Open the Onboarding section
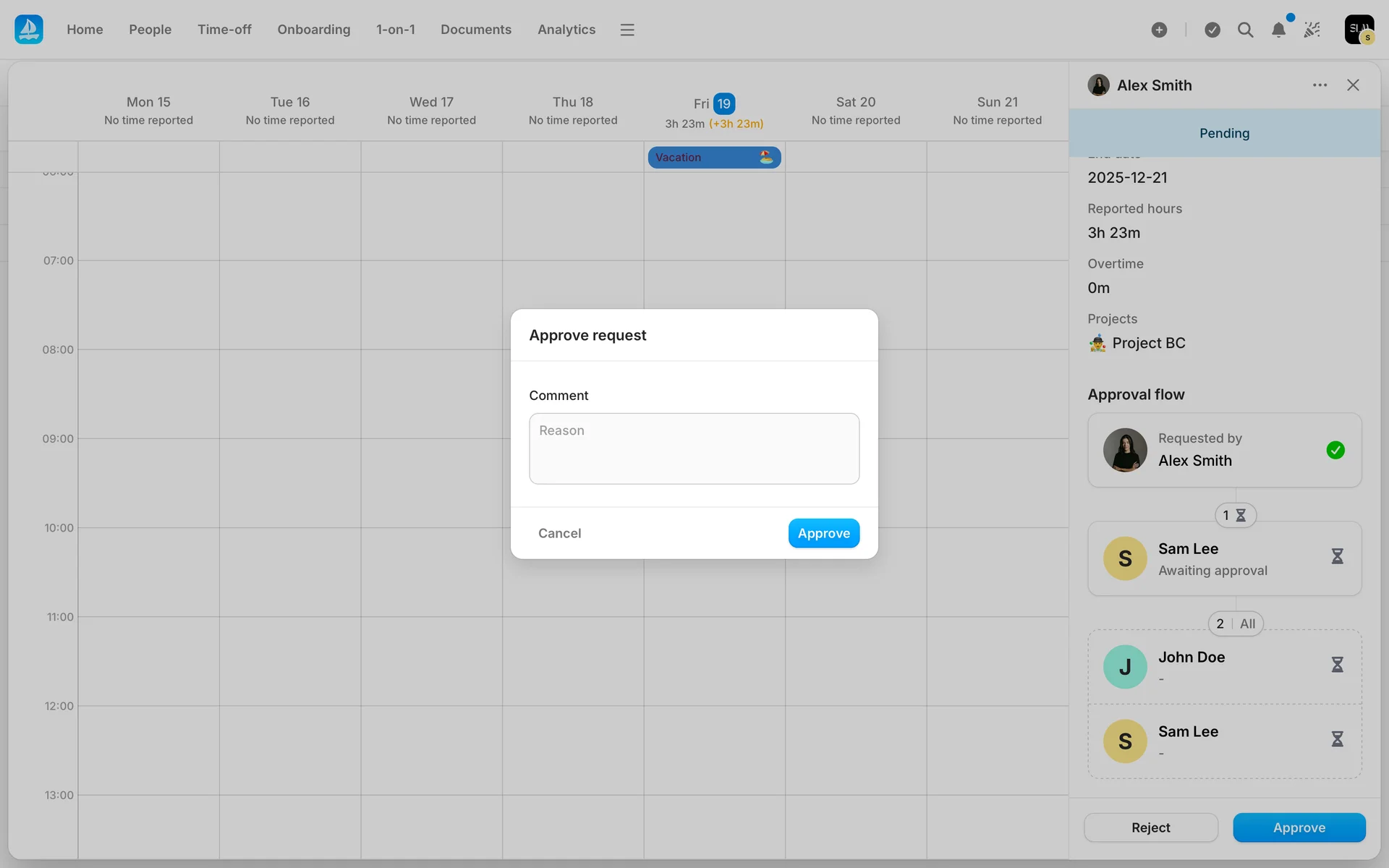Screen dimensions: 1389x868 point(313,30)
